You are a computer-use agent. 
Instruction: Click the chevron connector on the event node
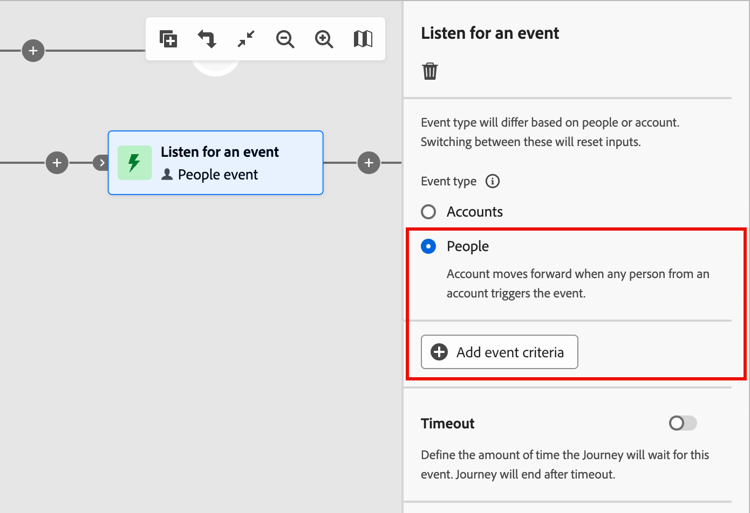click(101, 163)
